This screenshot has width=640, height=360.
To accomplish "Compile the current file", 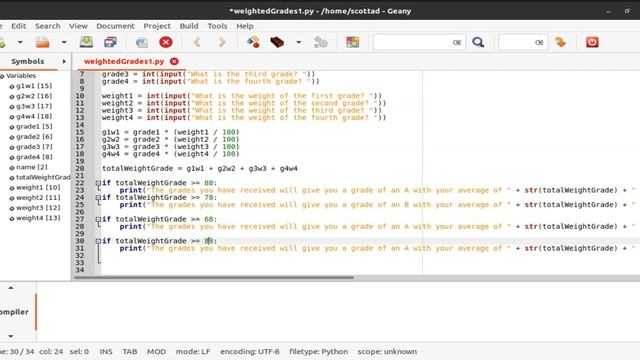I will pyautogui.click(x=253, y=42).
